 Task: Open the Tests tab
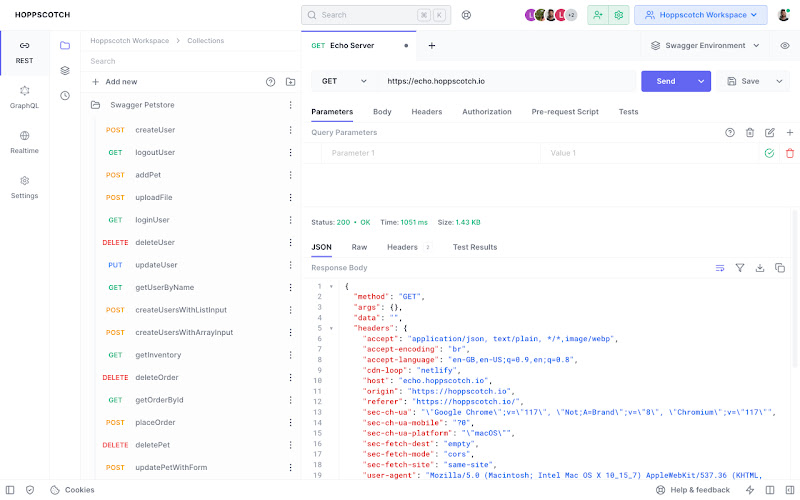point(628,112)
